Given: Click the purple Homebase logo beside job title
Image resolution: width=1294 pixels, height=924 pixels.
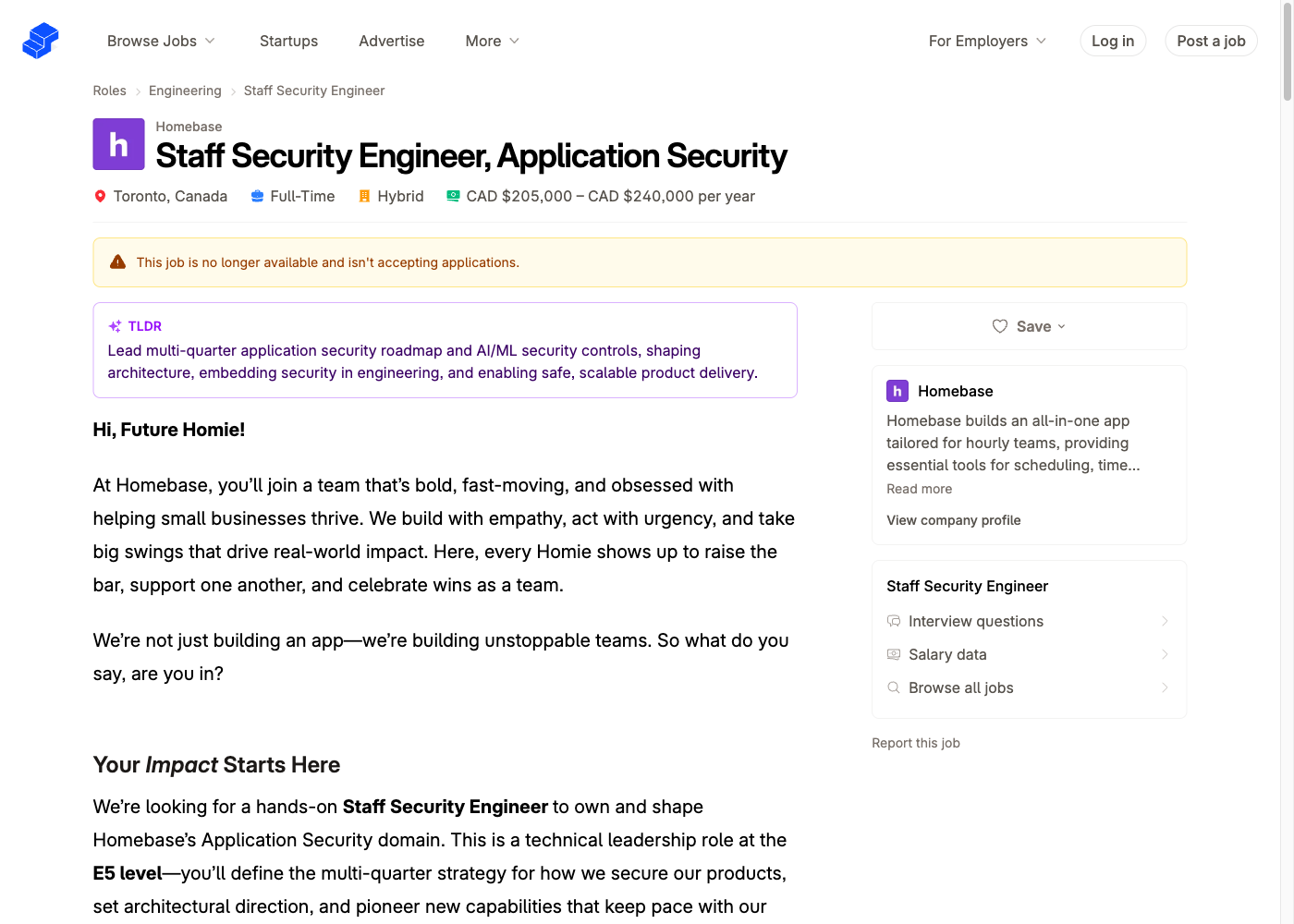Looking at the screenshot, I should [x=118, y=144].
